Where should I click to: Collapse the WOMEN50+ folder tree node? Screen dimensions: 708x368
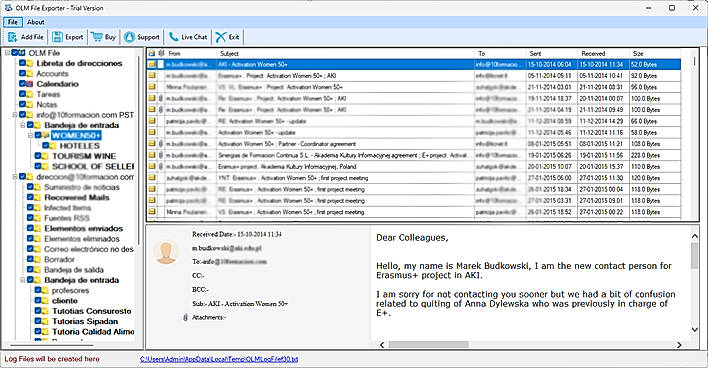pyautogui.click(x=30, y=135)
